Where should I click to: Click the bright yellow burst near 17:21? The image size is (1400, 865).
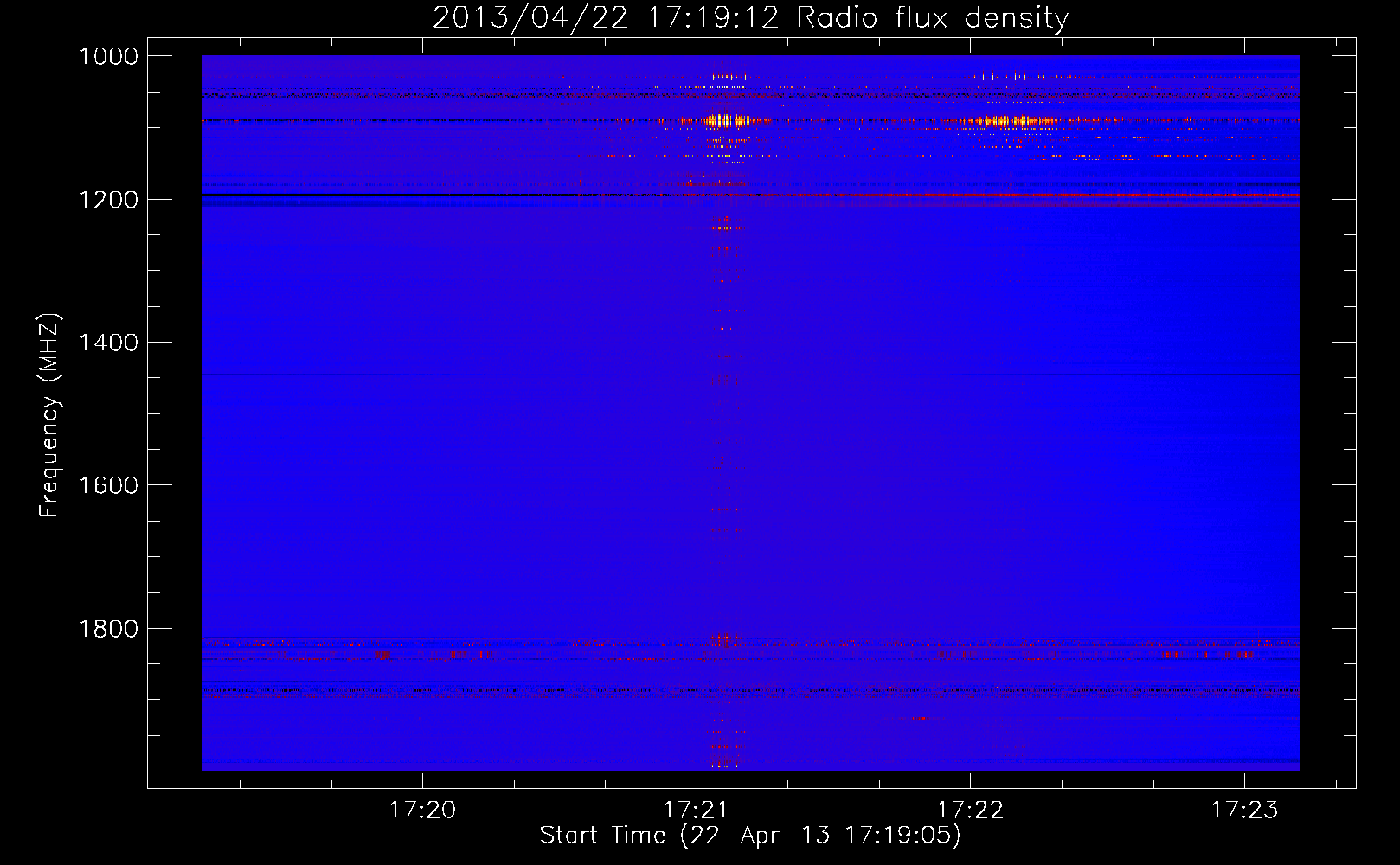727,120
